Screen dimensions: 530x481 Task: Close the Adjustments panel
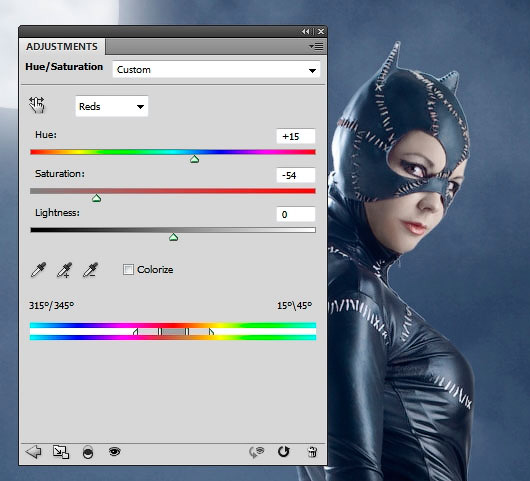point(321,31)
